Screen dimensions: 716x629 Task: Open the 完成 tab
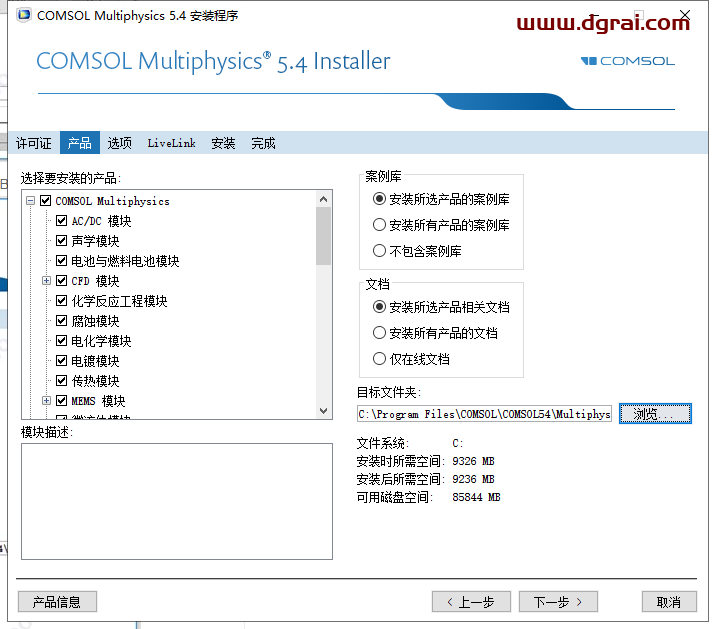263,143
